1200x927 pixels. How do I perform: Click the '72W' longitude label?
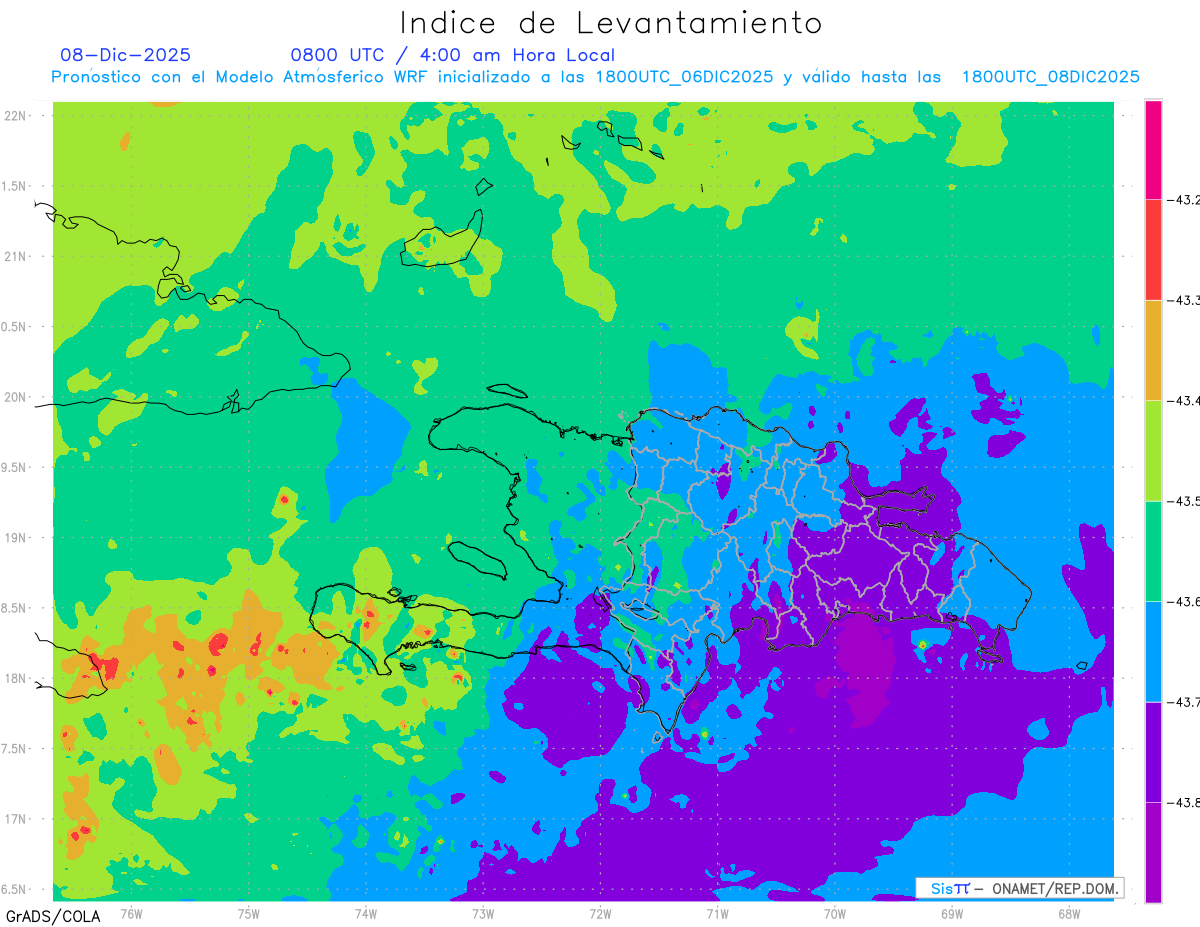(600, 913)
